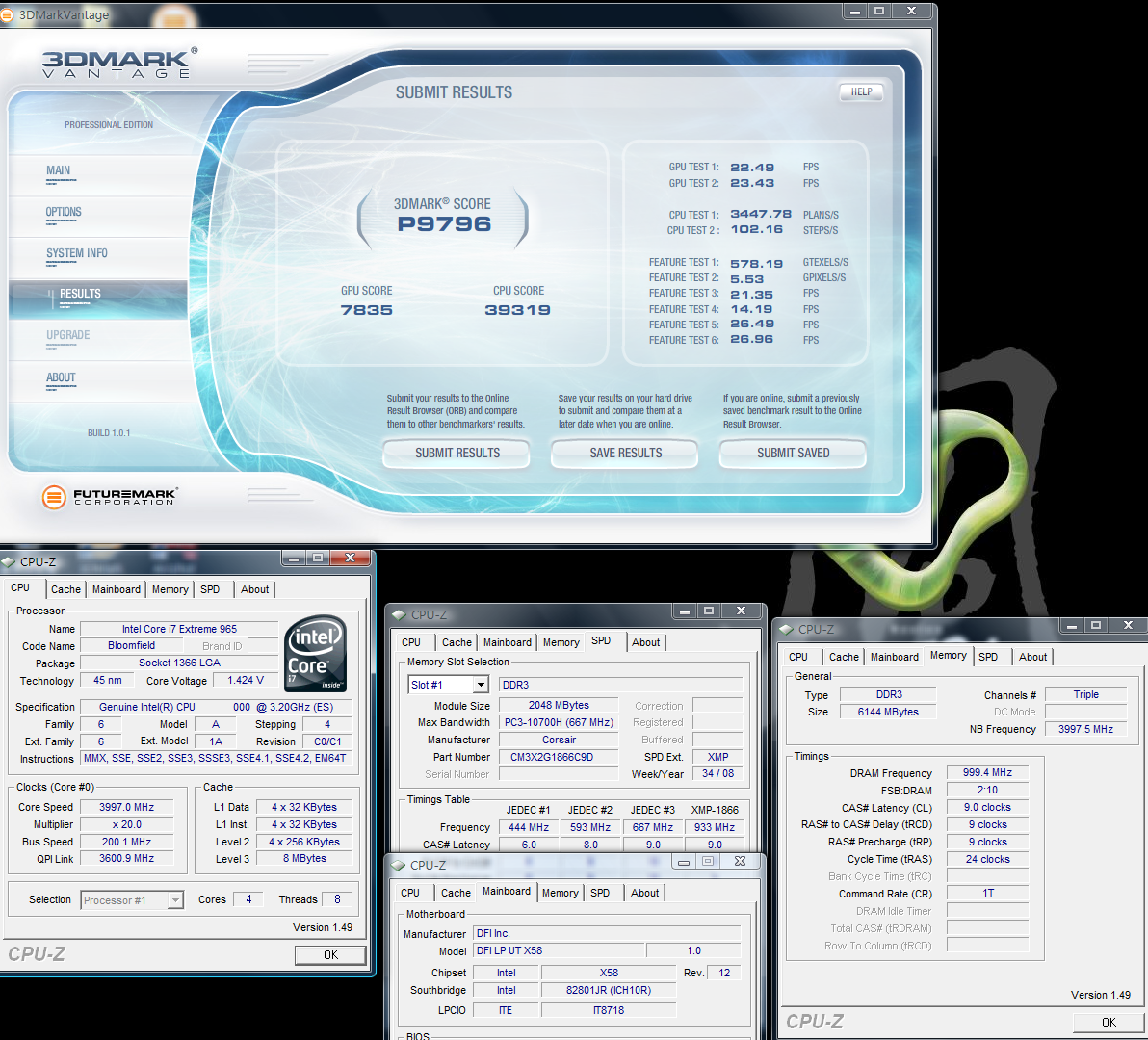The image size is (1148, 1040).
Task: Close the 3DMark Vantage window
Action: pyautogui.click(x=911, y=11)
